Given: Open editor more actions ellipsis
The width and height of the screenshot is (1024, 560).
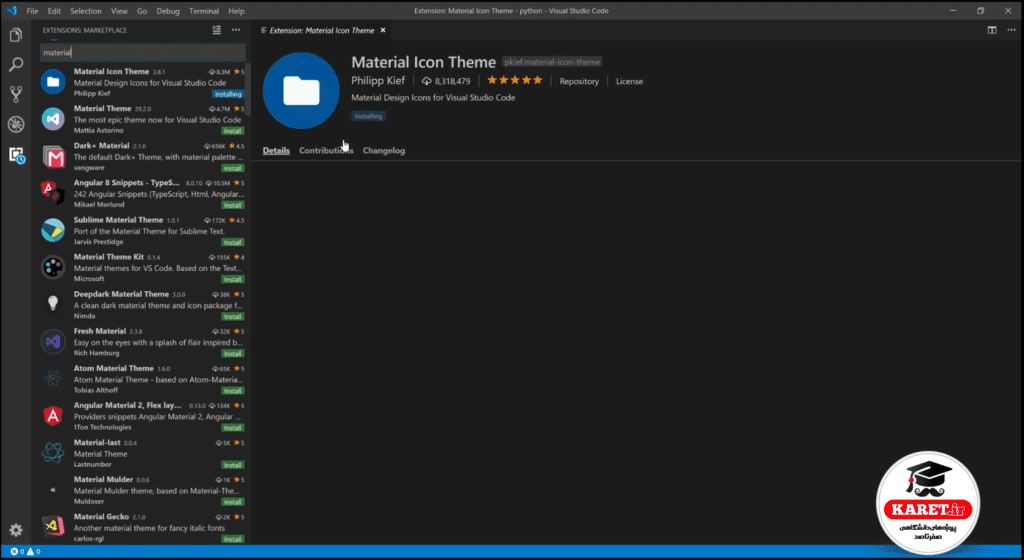Looking at the screenshot, I should click(x=1011, y=30).
